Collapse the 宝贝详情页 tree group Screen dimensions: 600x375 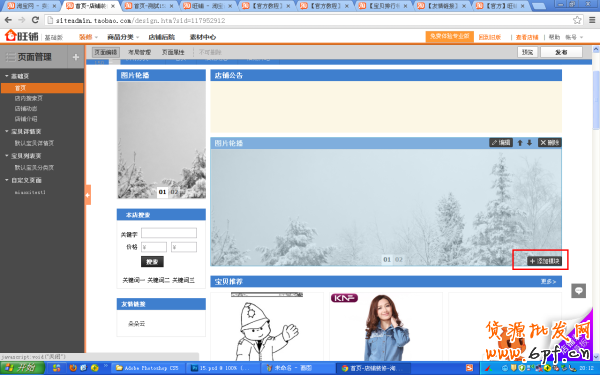coord(7,131)
